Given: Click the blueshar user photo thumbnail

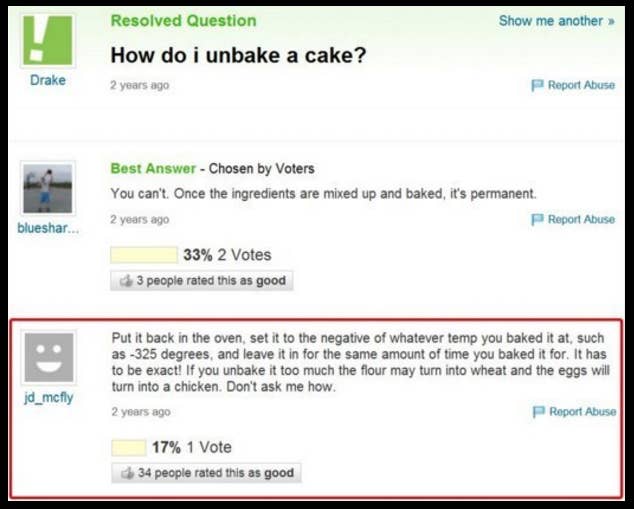Looking at the screenshot, I should tap(47, 189).
